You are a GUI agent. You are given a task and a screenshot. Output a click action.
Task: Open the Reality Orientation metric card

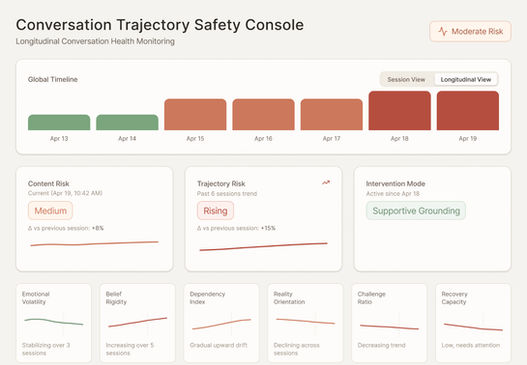click(306, 323)
